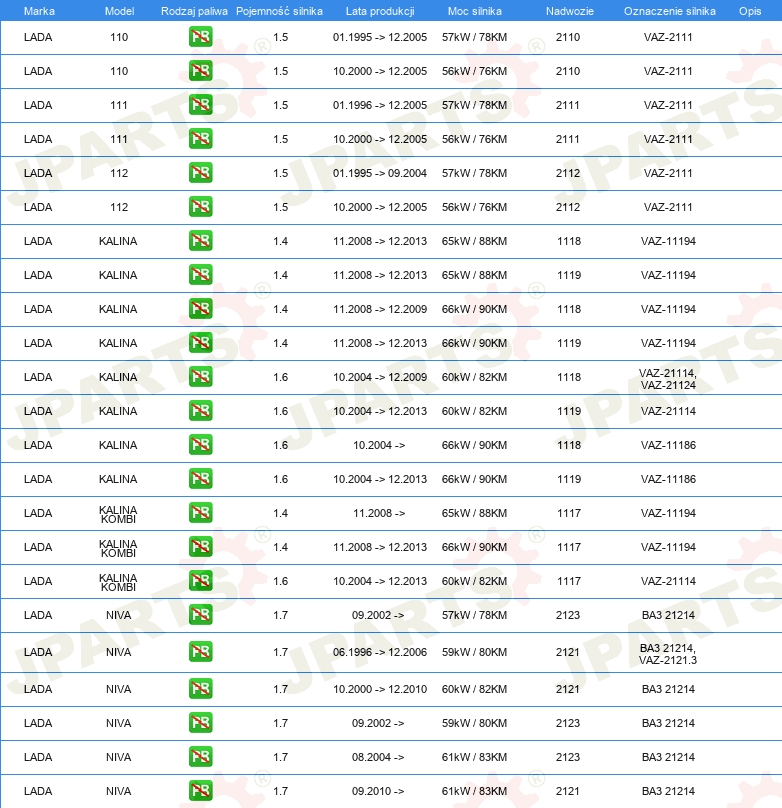Select NIVA model in the 06.1996 row

(118, 652)
